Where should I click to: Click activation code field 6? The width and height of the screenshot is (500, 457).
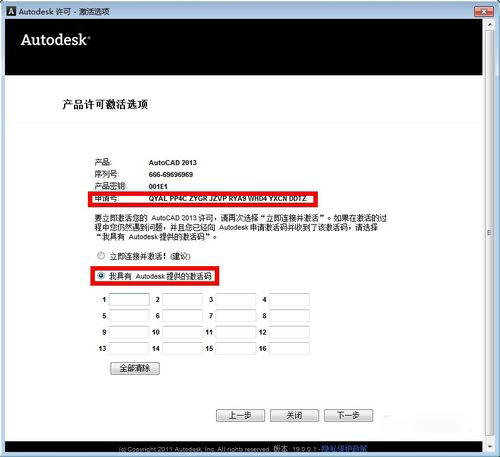point(182,316)
